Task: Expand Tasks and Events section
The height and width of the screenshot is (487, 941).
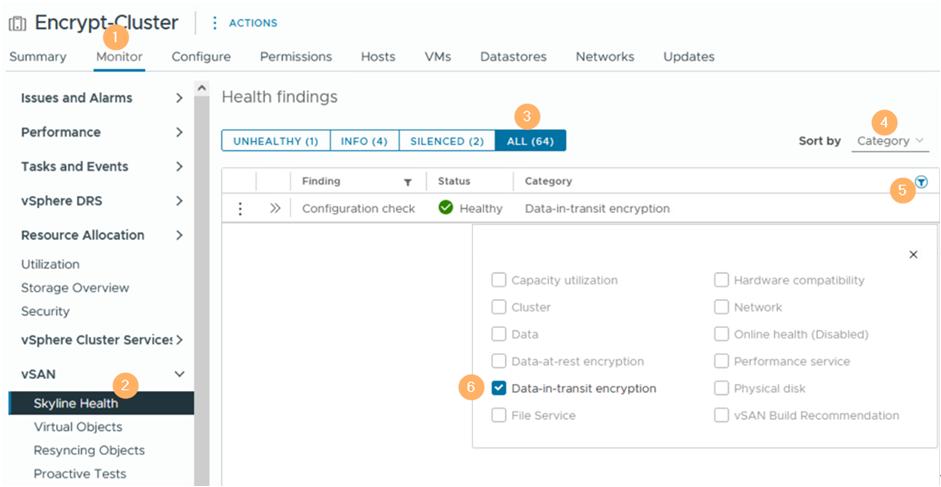Action: [x=179, y=166]
